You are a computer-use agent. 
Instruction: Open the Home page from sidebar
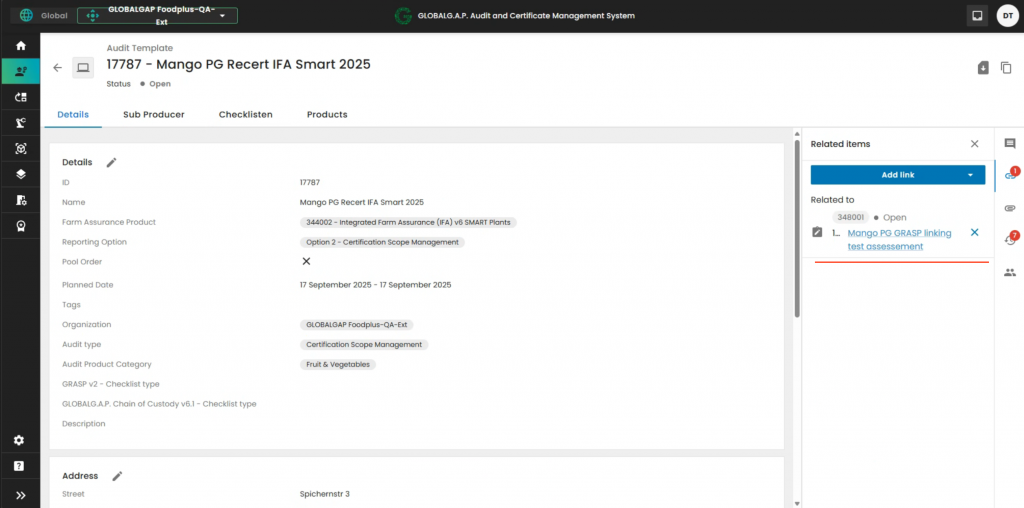pos(20,46)
